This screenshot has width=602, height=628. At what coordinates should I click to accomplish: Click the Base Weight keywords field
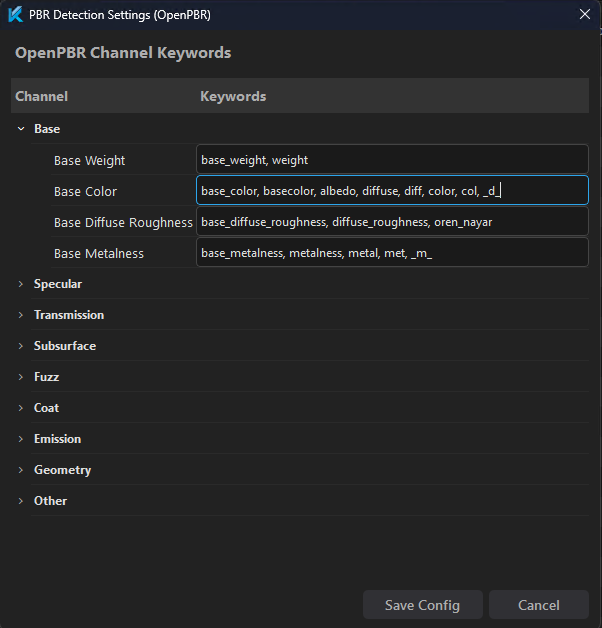pyautogui.click(x=392, y=159)
